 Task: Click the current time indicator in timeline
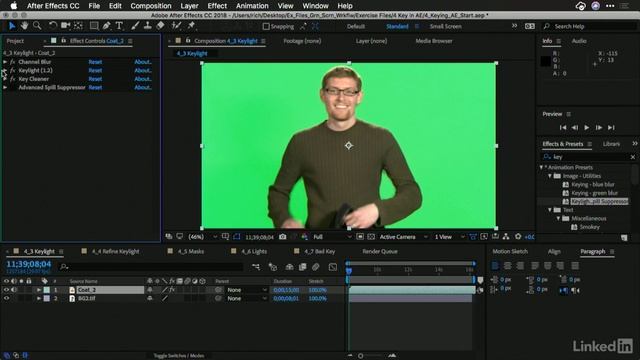[349, 271]
